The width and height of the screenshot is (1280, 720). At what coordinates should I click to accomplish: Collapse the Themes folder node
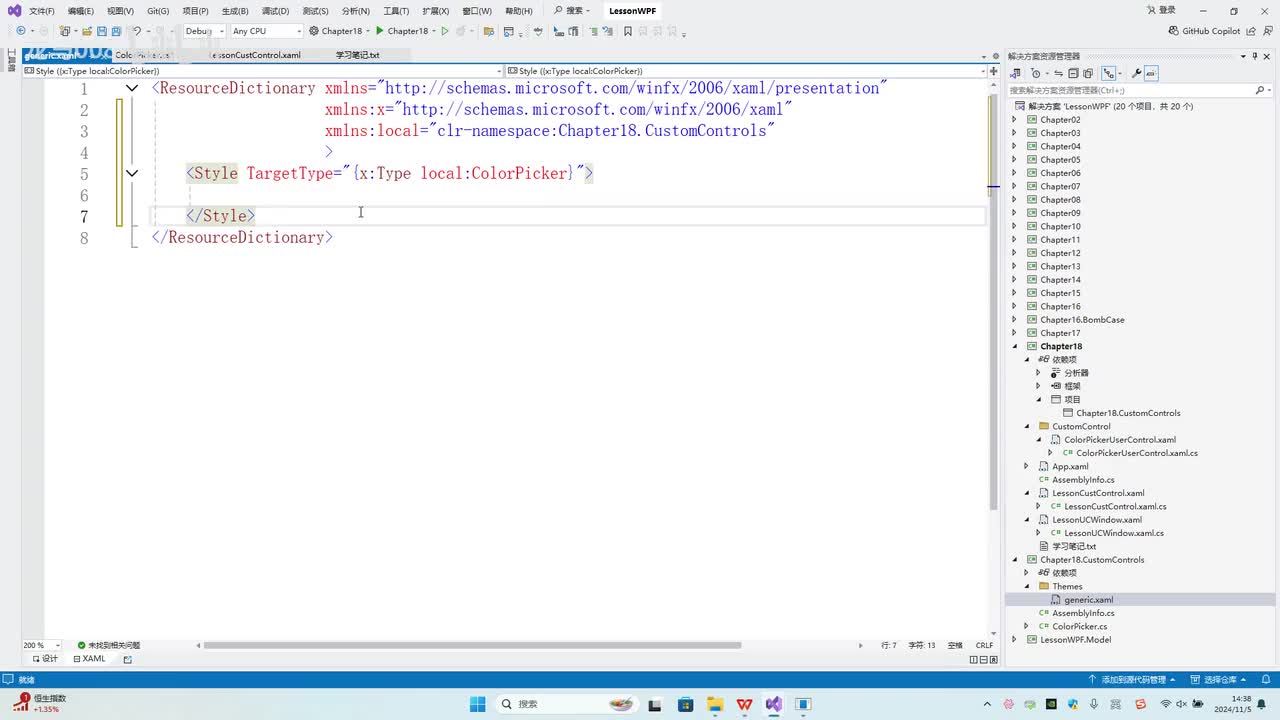1026,586
